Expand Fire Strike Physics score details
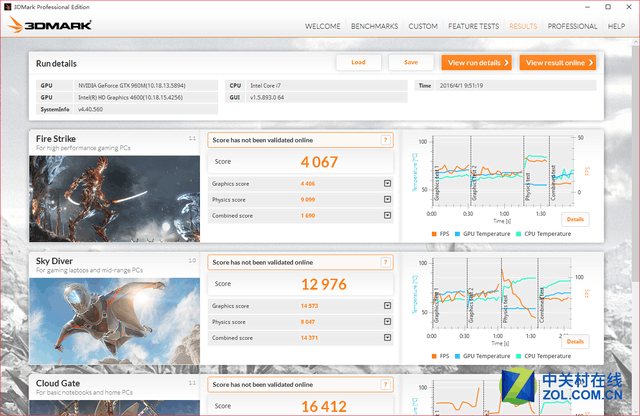 coord(387,199)
